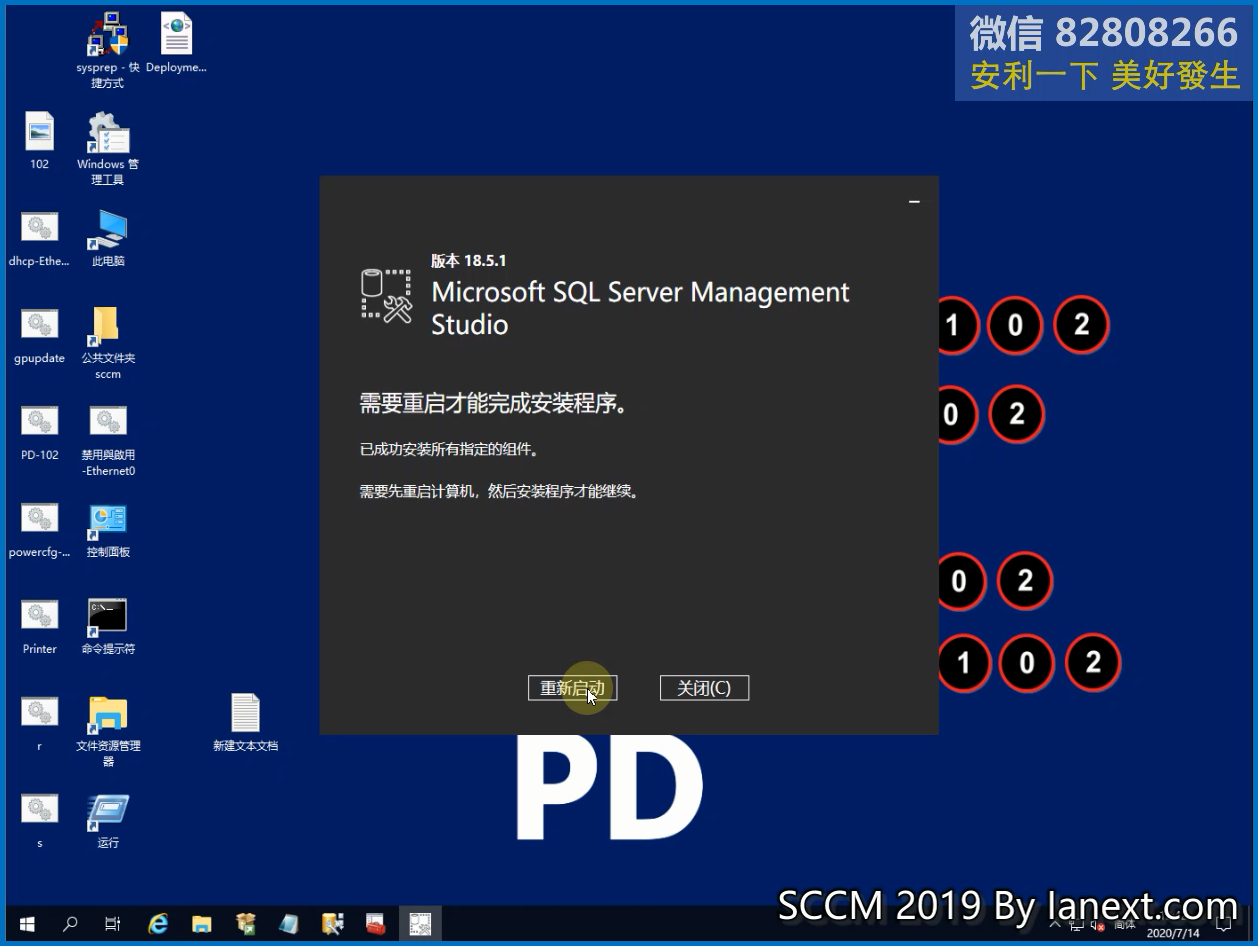Open the Deployme... document icon

176,45
